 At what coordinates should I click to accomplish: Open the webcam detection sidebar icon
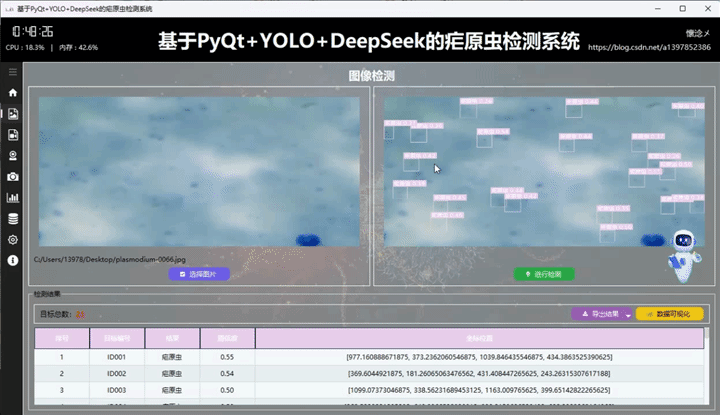[13, 156]
